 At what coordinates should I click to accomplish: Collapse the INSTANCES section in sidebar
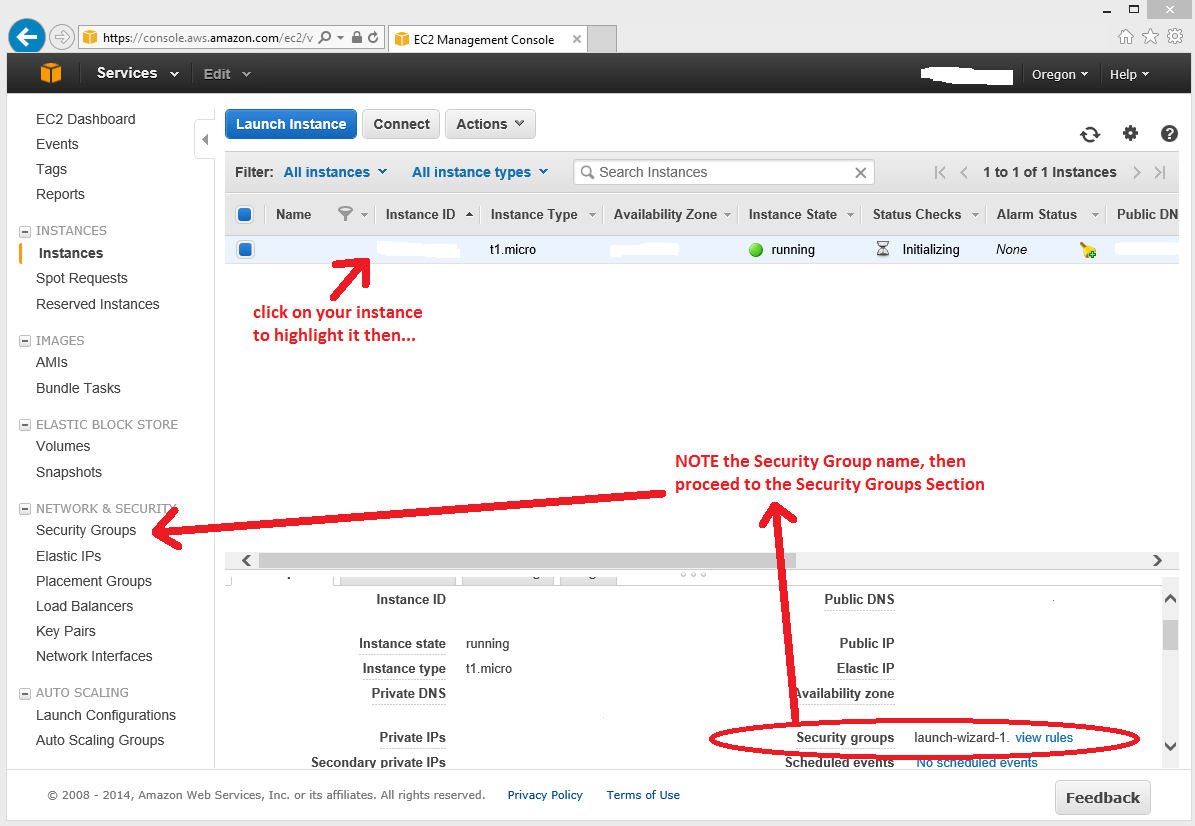[x=24, y=231]
